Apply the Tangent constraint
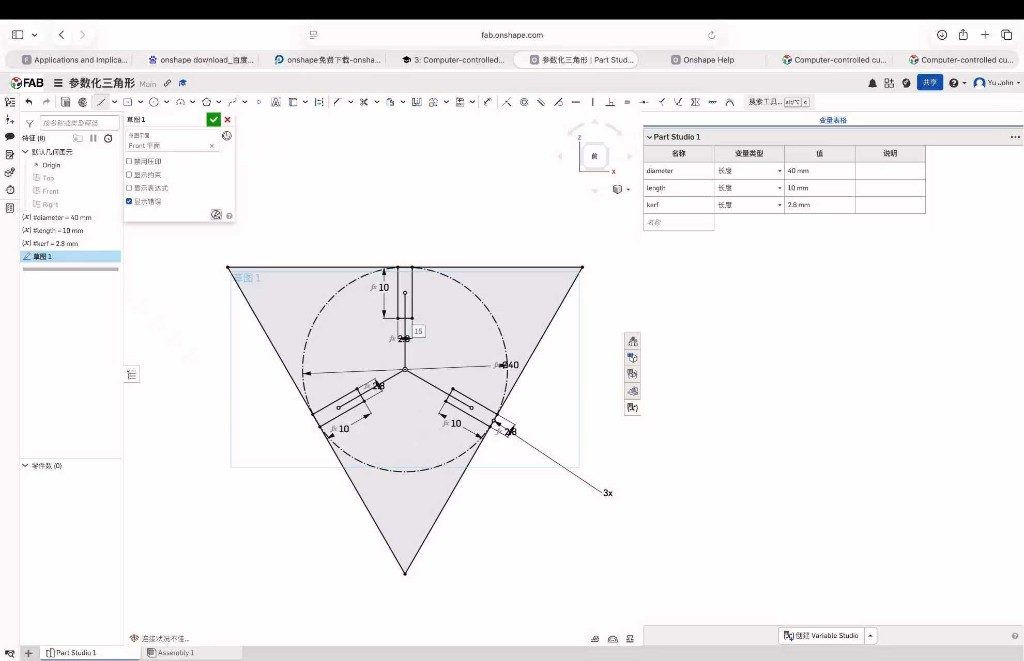This screenshot has height=661, width=1024. click(x=558, y=102)
